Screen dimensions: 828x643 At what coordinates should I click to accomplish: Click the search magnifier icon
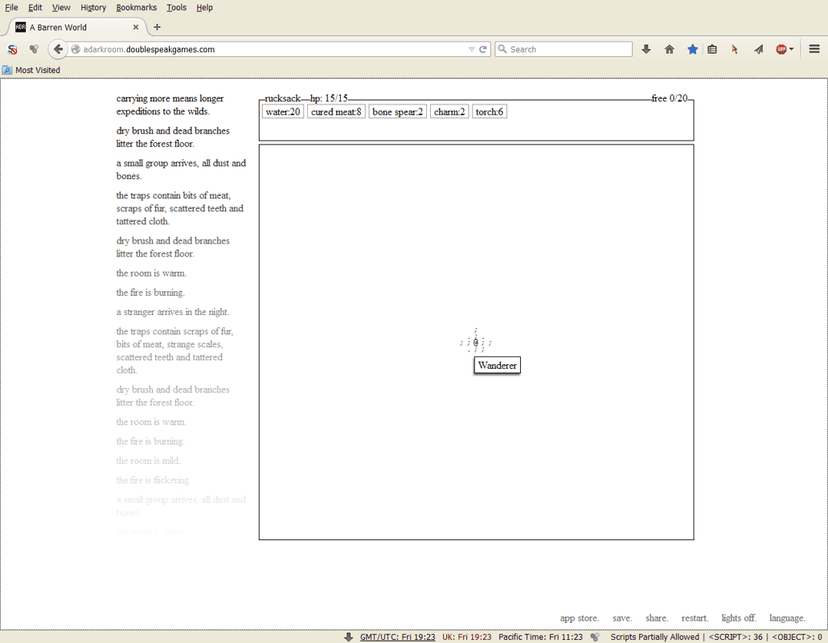[502, 49]
